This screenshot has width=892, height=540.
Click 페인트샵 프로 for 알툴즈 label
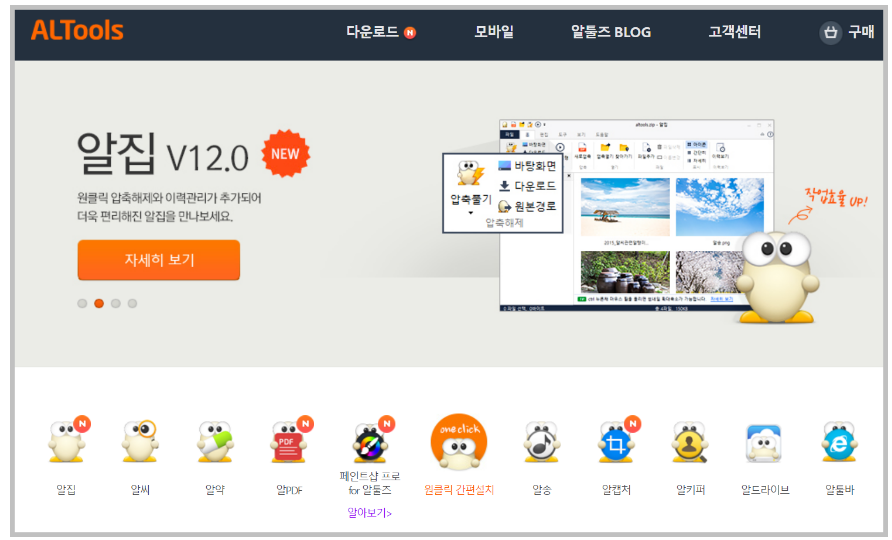pyautogui.click(x=369, y=483)
